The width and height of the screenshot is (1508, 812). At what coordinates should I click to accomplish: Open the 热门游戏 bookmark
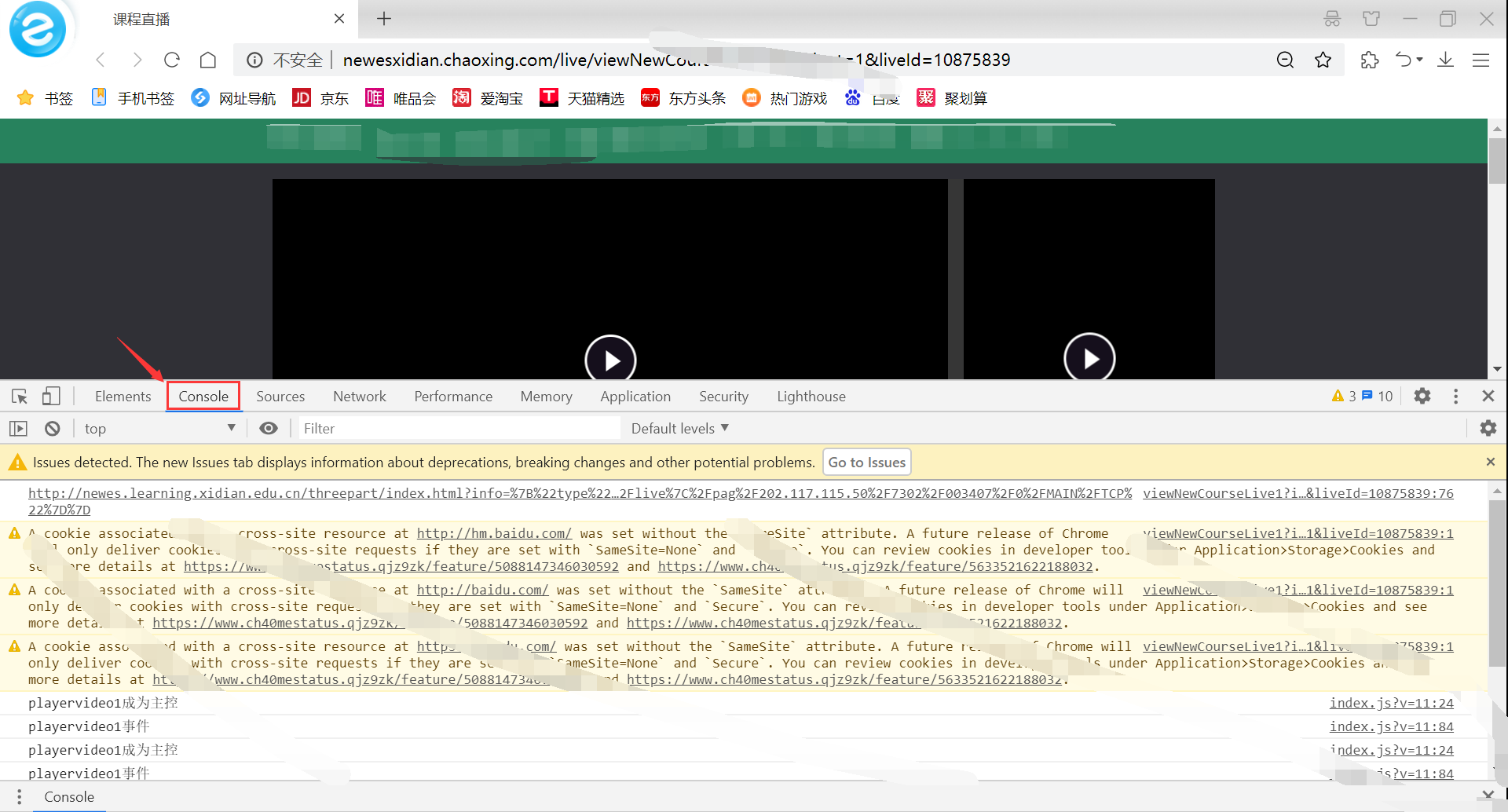pos(785,98)
